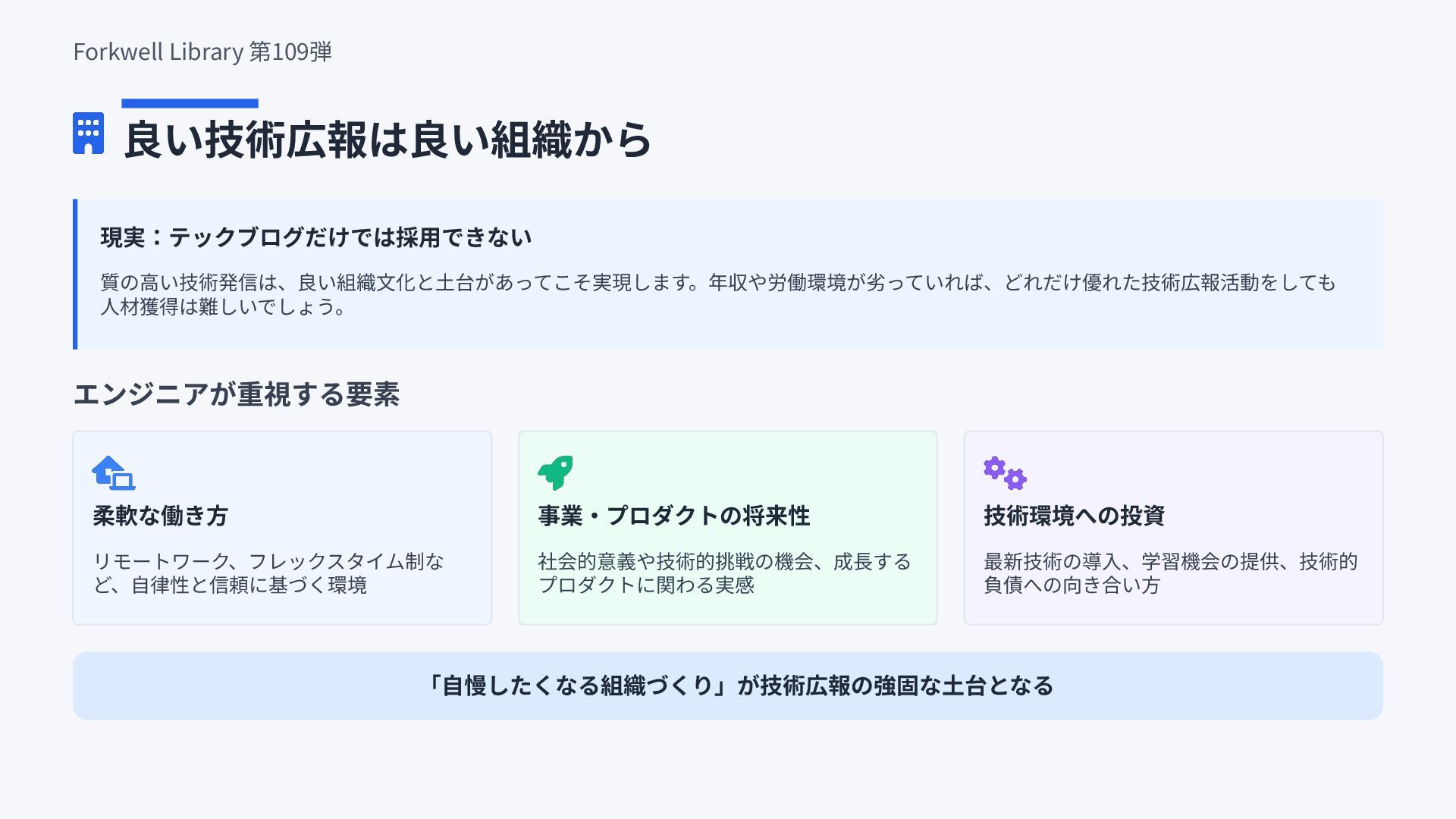Click the green rocket icon

pyautogui.click(x=556, y=472)
